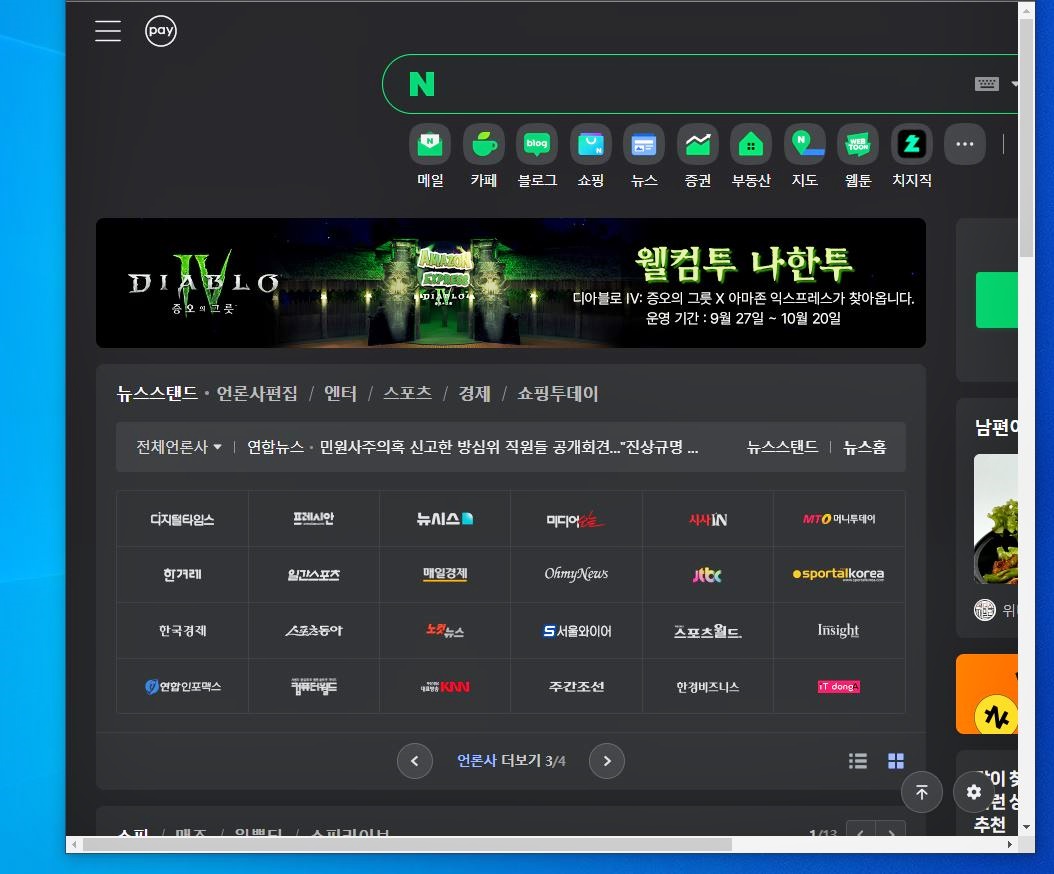Open the OhmyNews press logo
This screenshot has height=874, width=1054.
click(576, 575)
